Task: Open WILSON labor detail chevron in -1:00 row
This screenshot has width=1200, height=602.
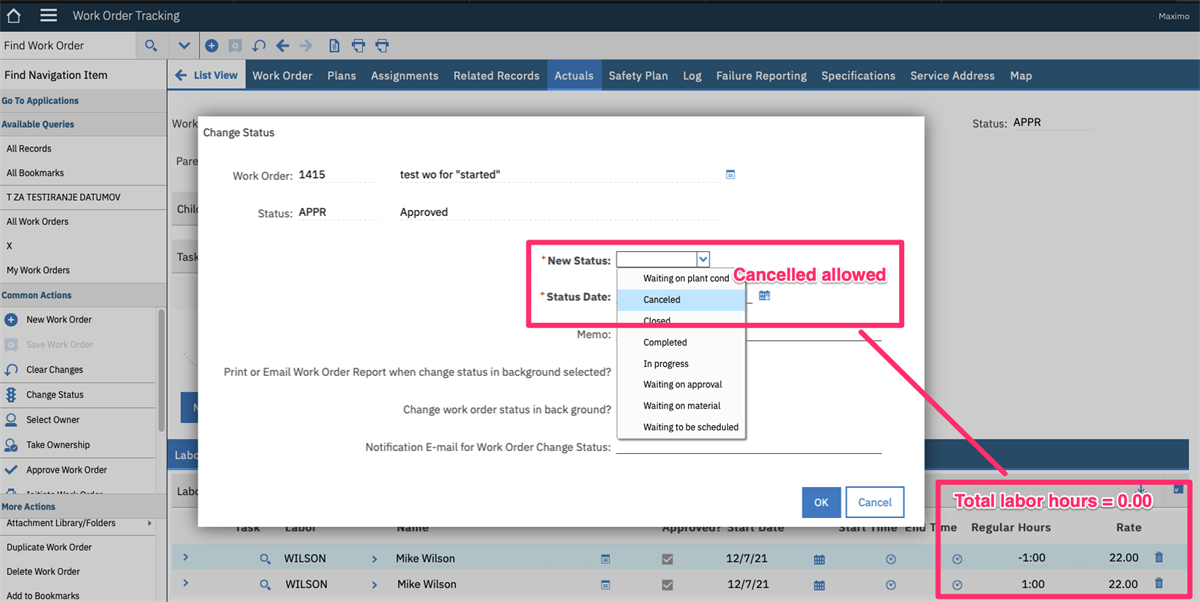Action: click(375, 558)
